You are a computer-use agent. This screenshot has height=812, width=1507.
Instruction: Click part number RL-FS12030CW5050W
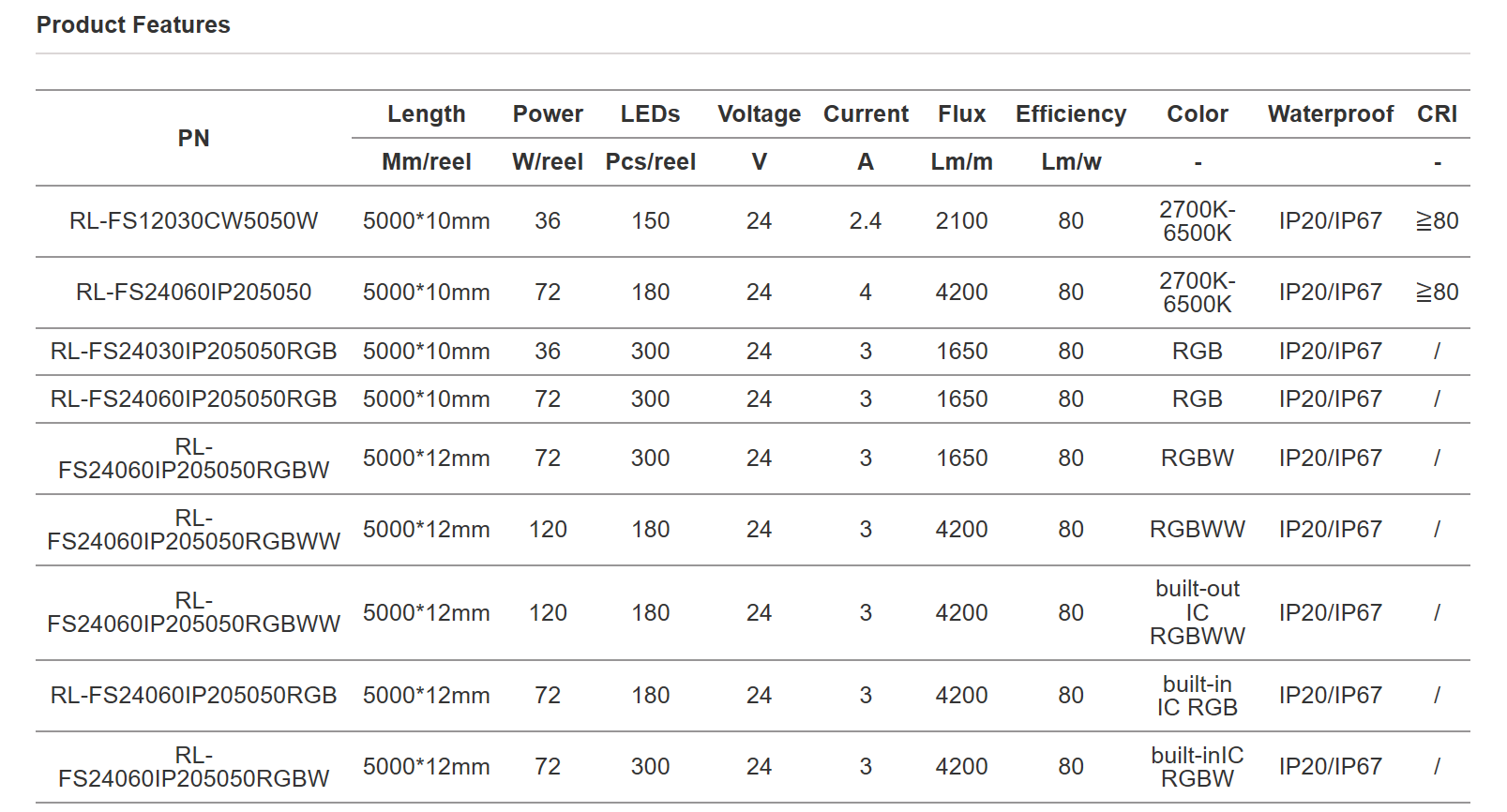(x=193, y=221)
